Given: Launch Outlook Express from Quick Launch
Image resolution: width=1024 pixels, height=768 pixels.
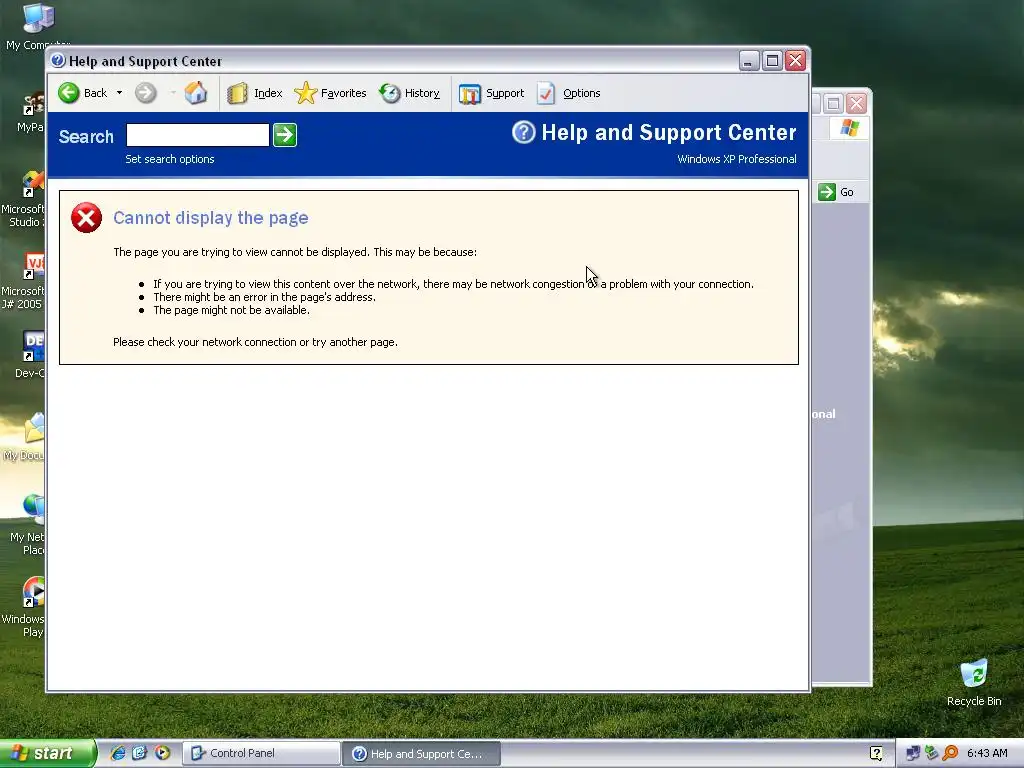Looking at the screenshot, I should (x=140, y=753).
